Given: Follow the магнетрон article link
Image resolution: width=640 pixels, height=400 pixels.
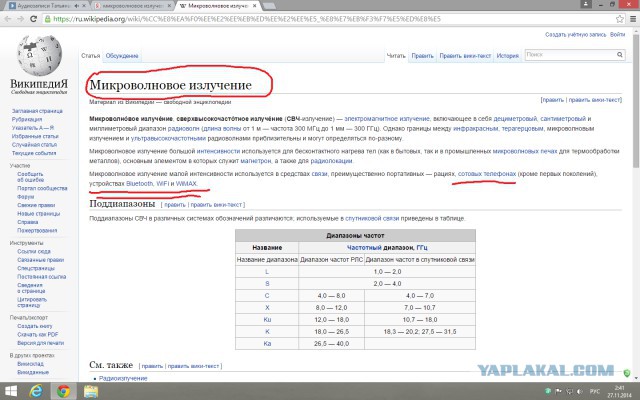Looking at the screenshot, I should [x=256, y=161].
